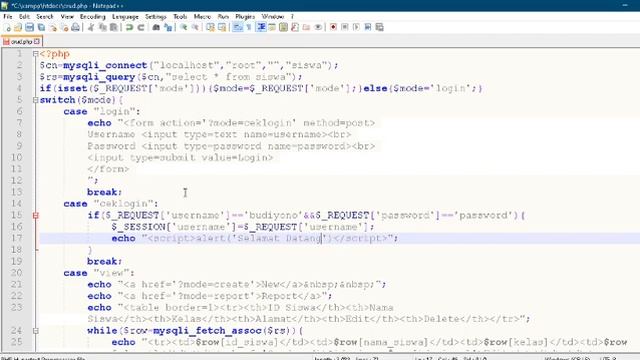Open the Search menu
The image size is (640, 360).
pyautogui.click(x=45, y=17)
